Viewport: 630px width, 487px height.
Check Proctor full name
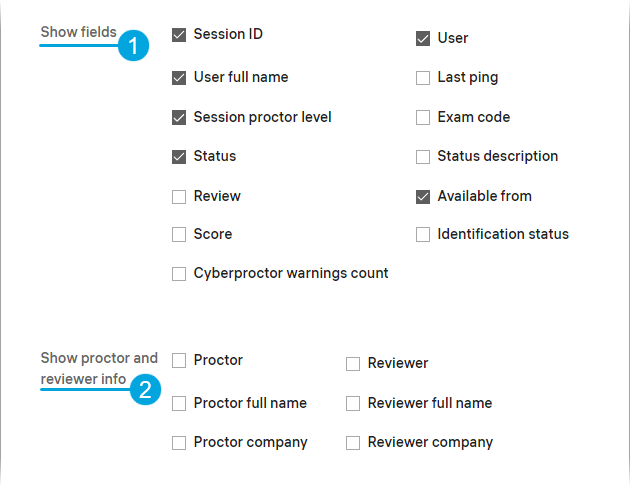(179, 404)
